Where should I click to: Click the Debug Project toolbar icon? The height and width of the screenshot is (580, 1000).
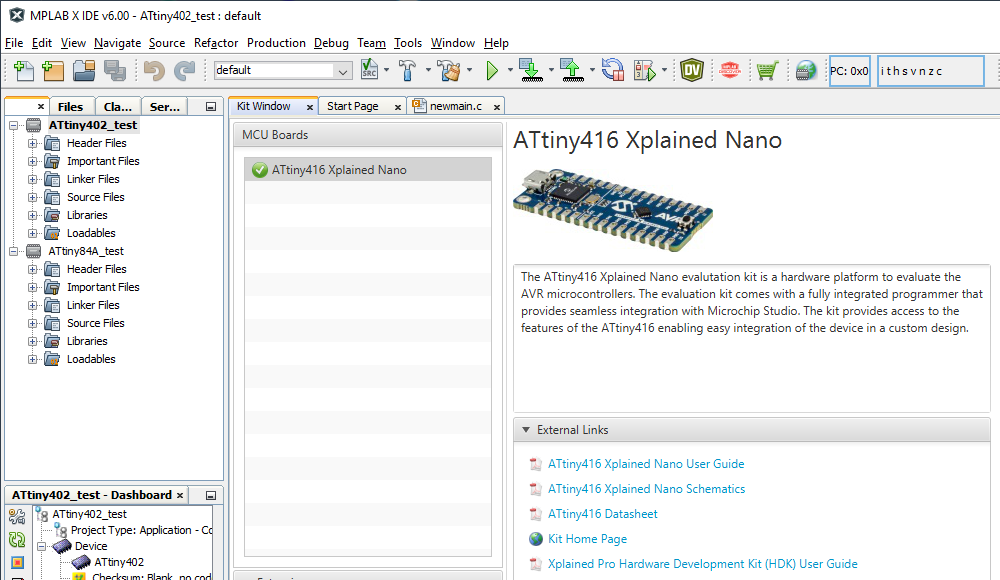(645, 70)
